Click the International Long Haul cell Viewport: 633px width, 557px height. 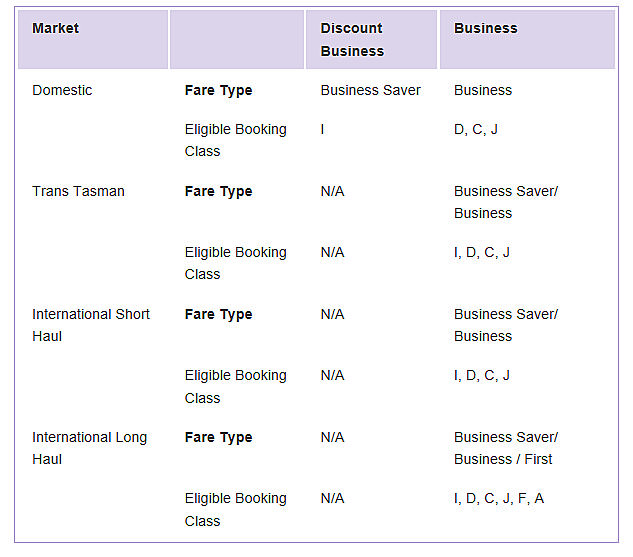pyautogui.click(x=90, y=448)
